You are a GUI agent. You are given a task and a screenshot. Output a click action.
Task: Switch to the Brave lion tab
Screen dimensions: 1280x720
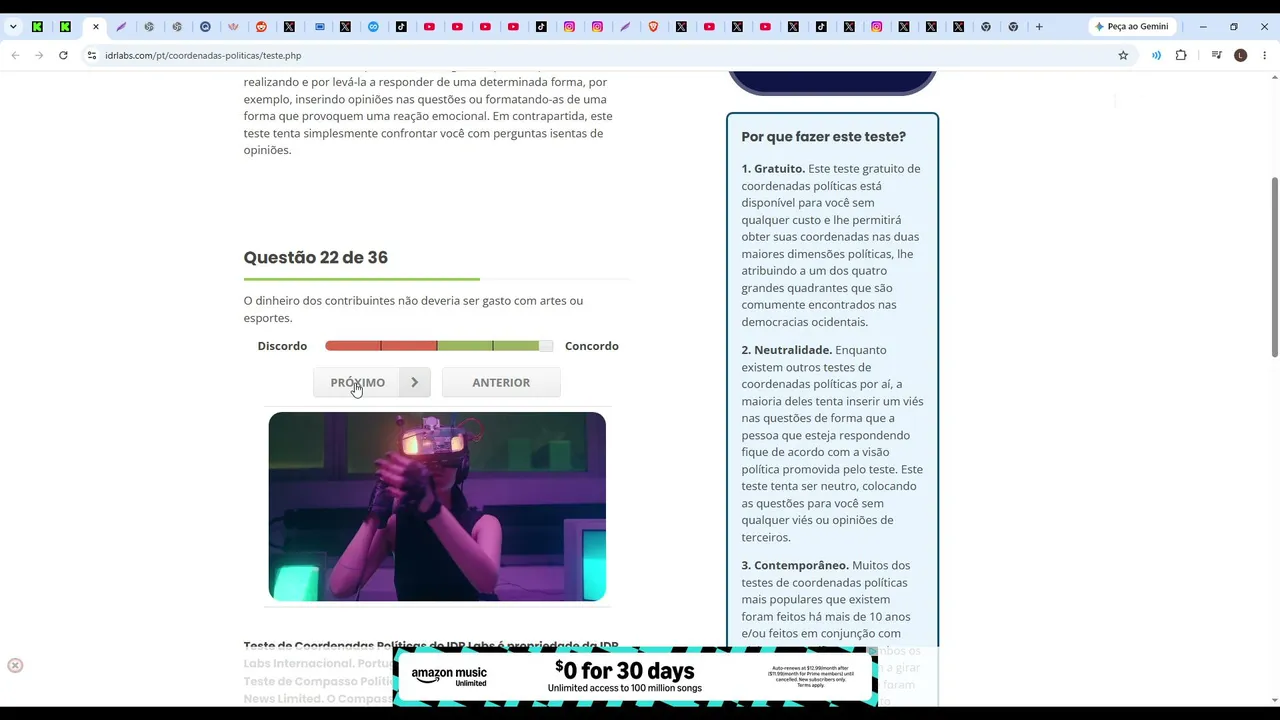click(653, 27)
